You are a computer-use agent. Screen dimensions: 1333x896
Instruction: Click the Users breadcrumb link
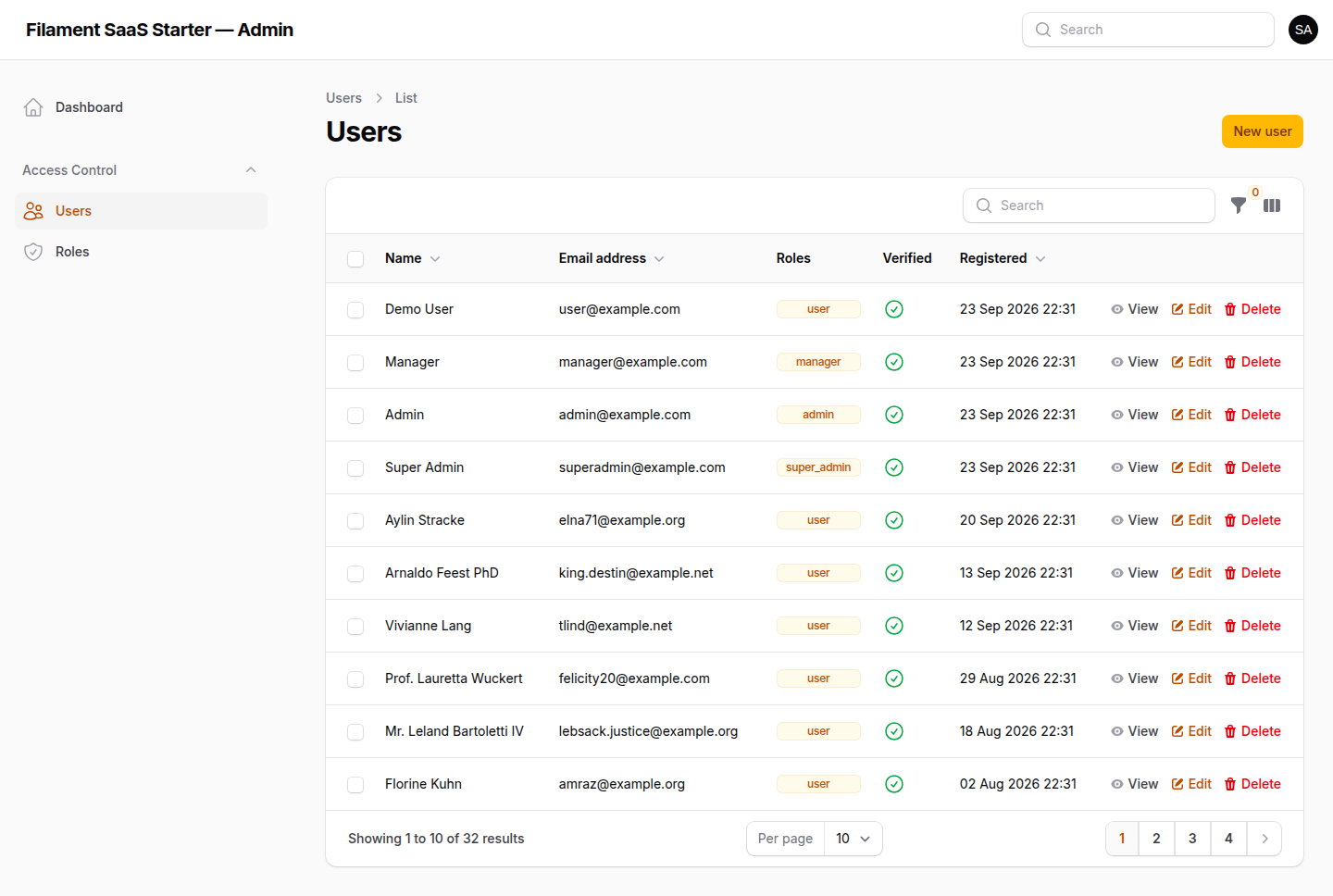[x=343, y=98]
